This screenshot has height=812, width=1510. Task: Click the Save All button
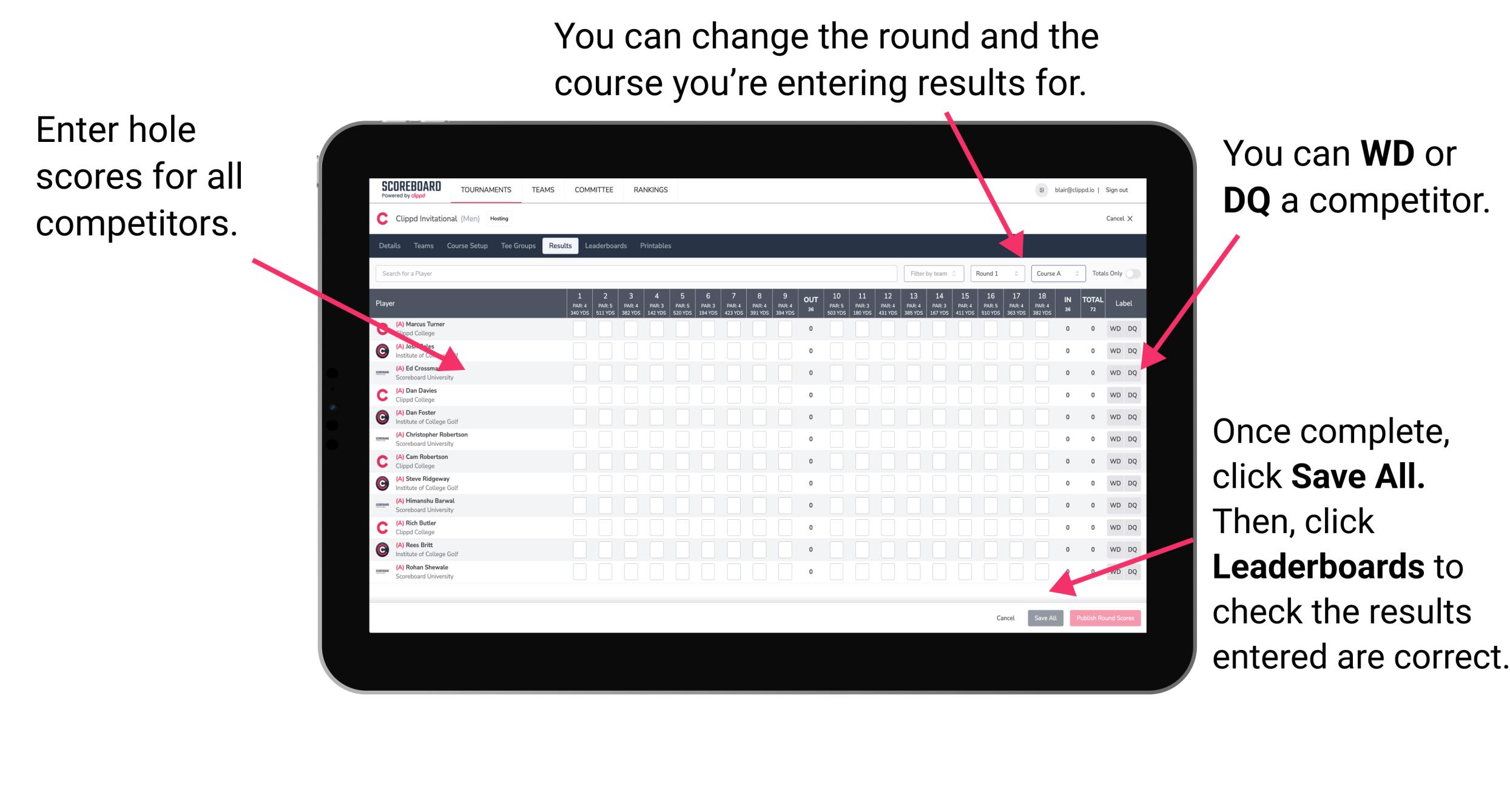(1045, 617)
